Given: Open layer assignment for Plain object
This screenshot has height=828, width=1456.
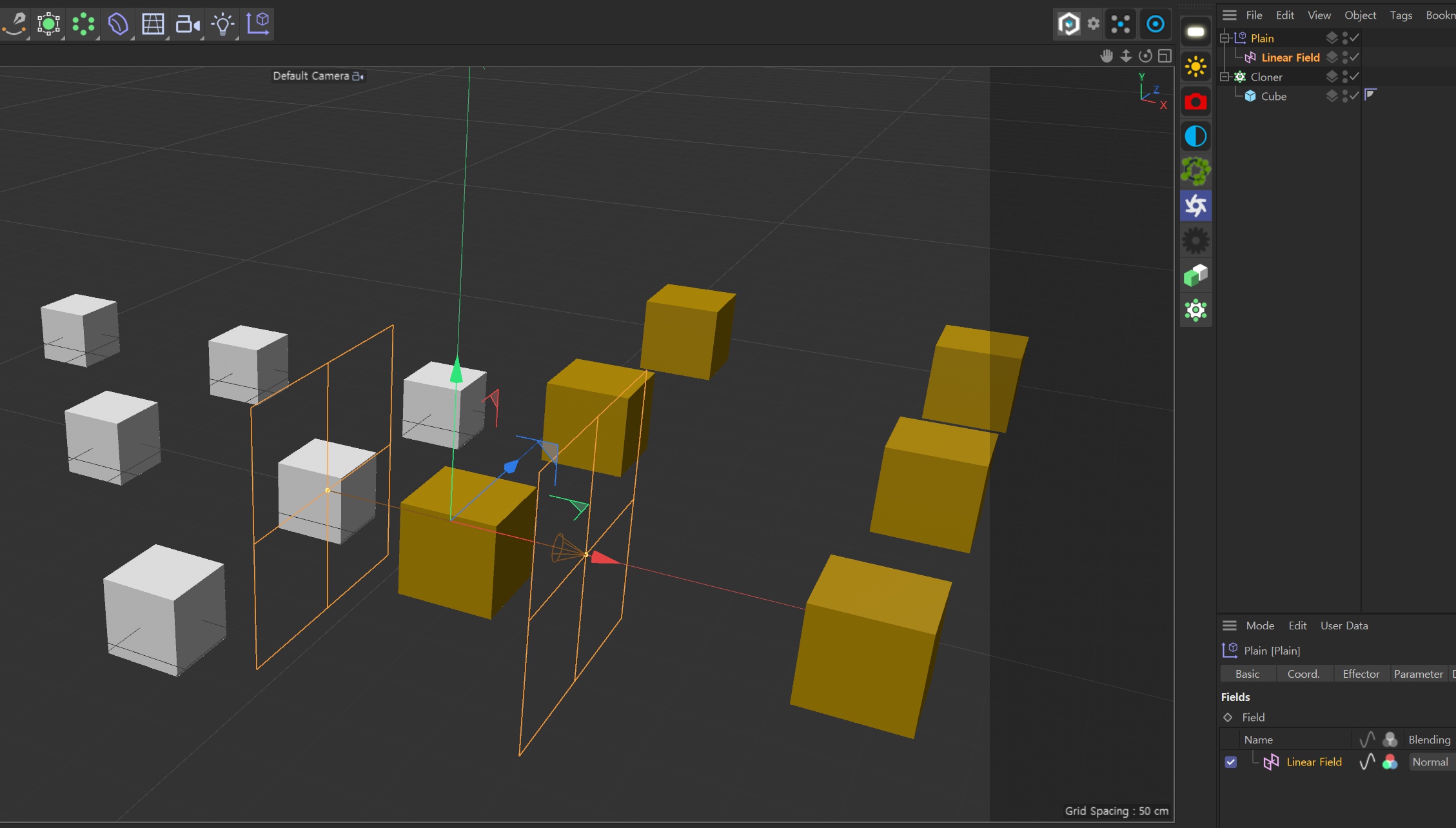Looking at the screenshot, I should 1332,38.
